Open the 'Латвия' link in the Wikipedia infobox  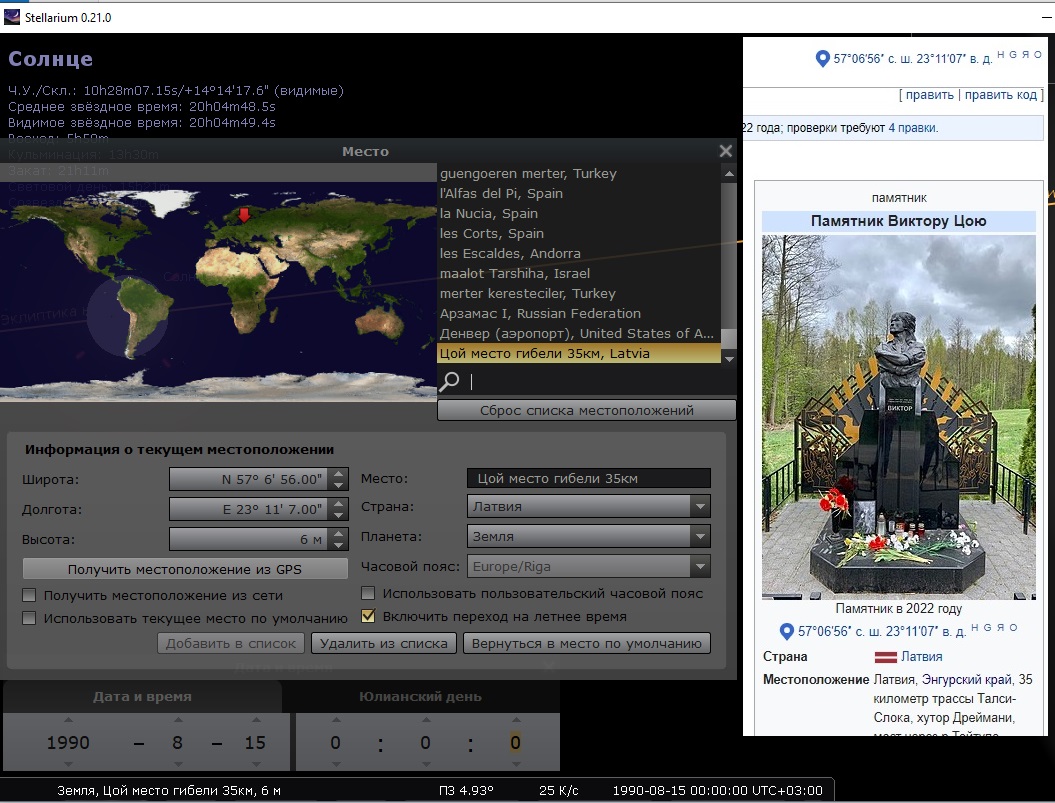[x=922, y=657]
